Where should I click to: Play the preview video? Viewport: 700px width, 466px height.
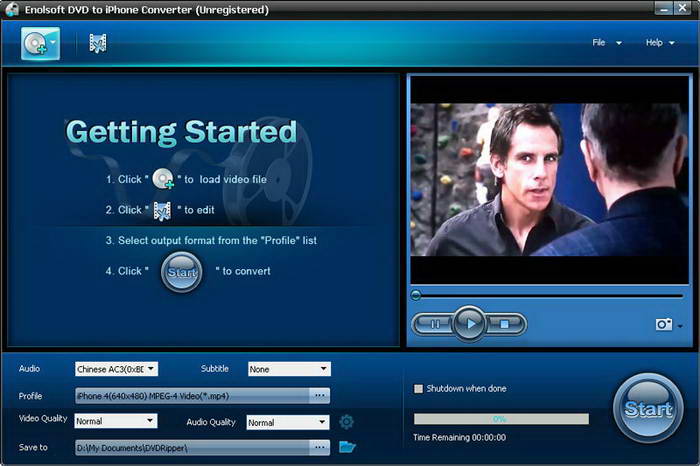469,324
